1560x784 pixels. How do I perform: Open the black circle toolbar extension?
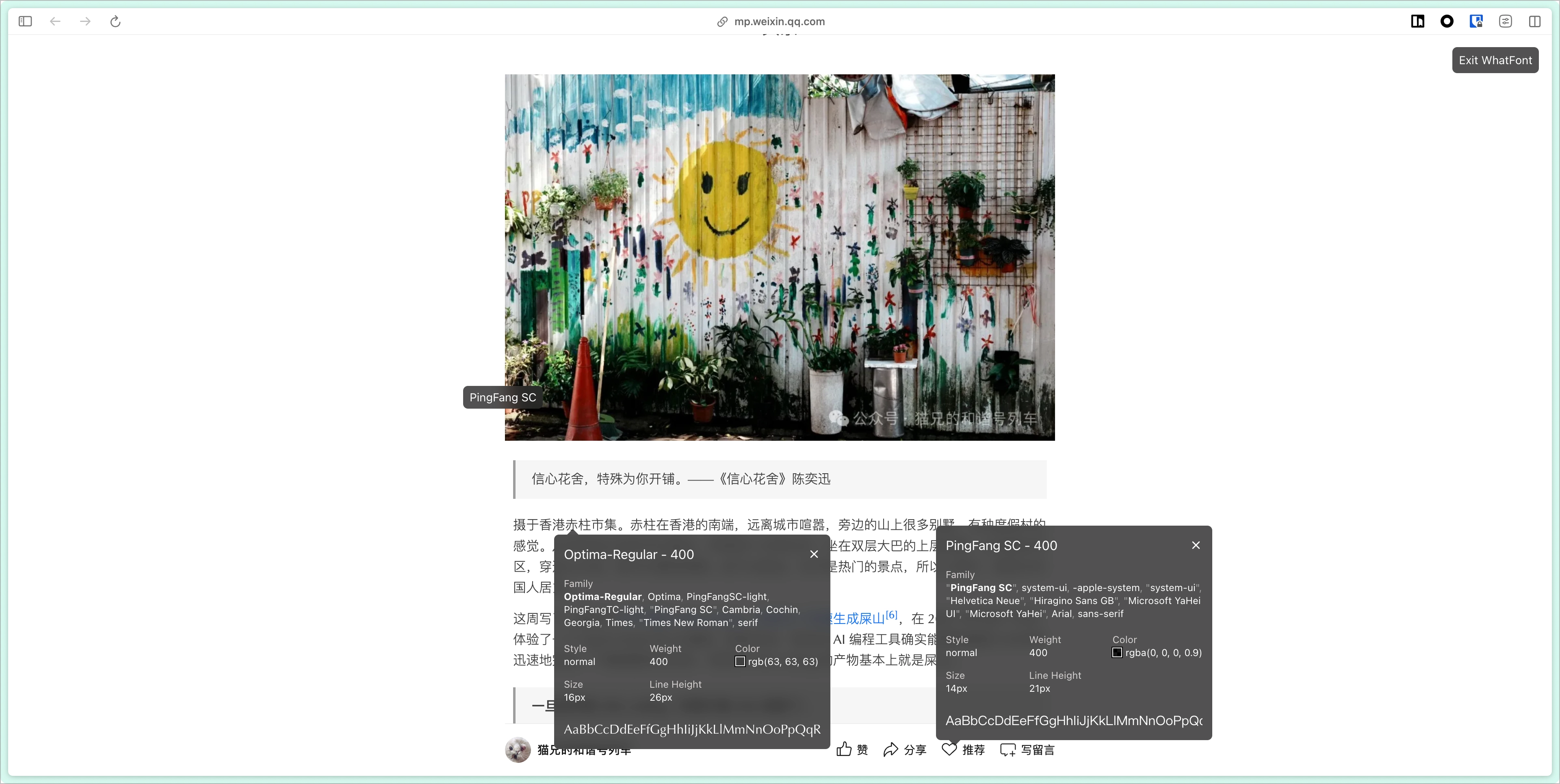[x=1447, y=21]
